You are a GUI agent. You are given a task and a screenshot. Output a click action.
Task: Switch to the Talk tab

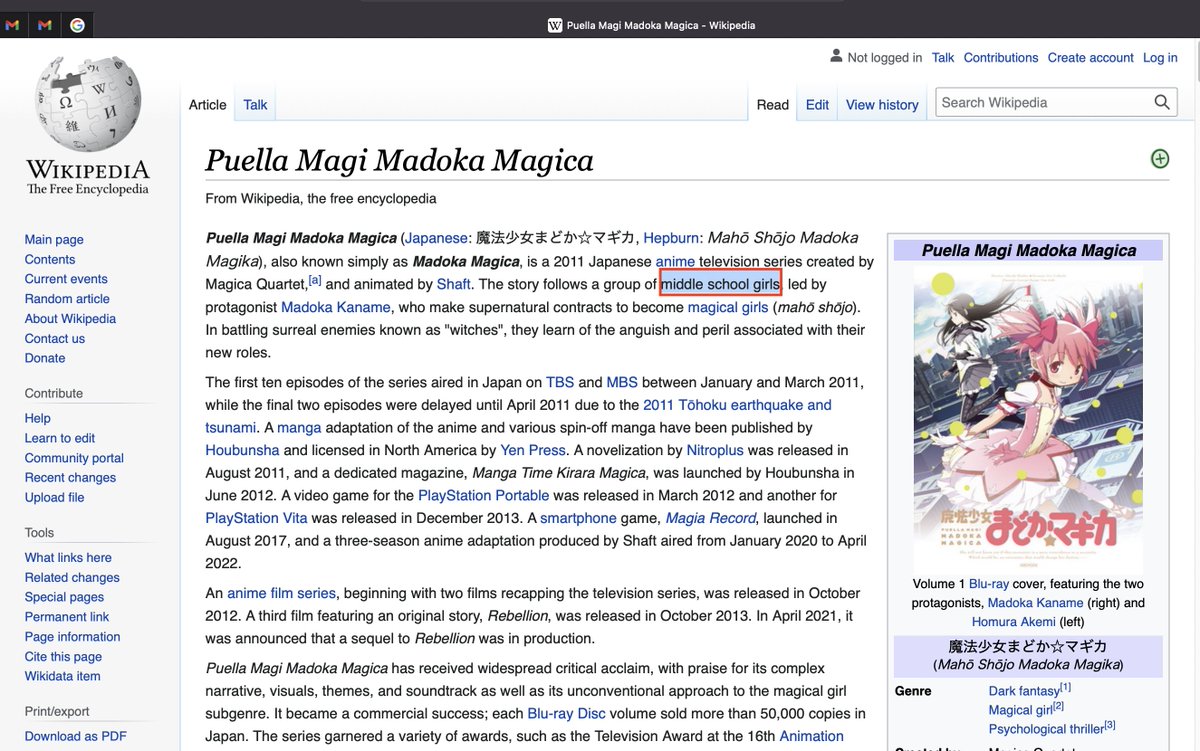click(x=255, y=104)
